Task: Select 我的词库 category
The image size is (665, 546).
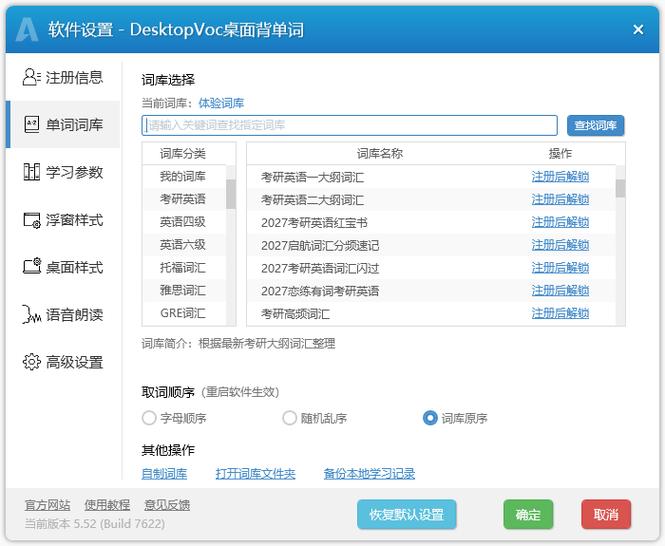Action: pos(183,176)
